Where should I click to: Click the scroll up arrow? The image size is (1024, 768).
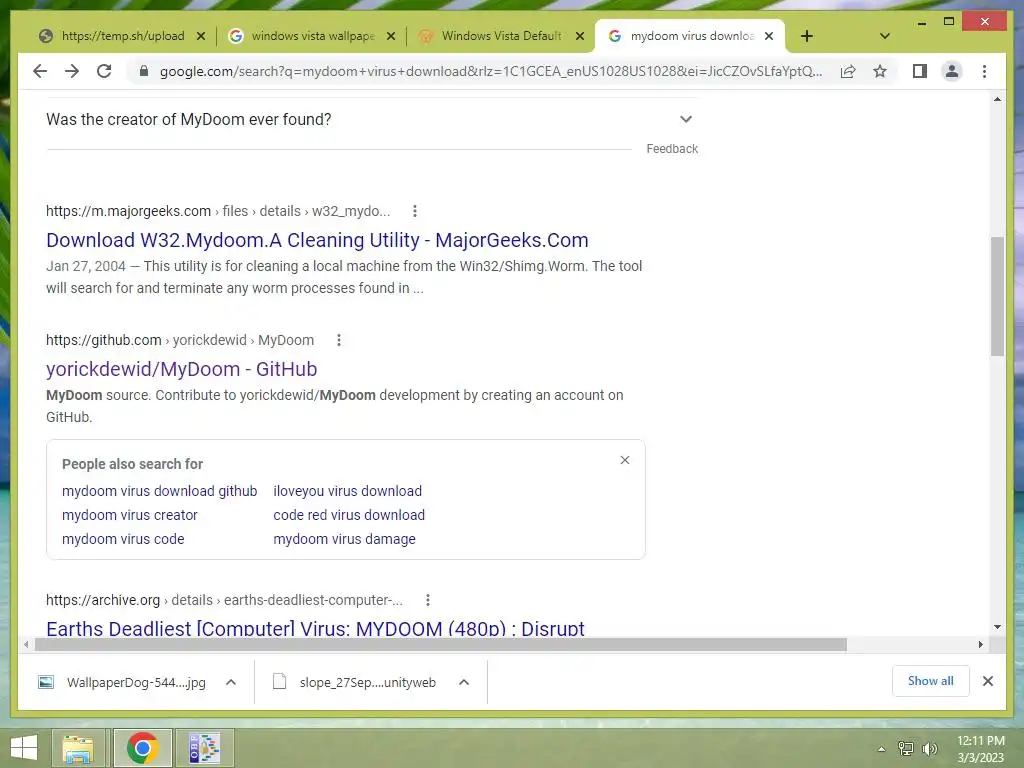click(x=997, y=99)
